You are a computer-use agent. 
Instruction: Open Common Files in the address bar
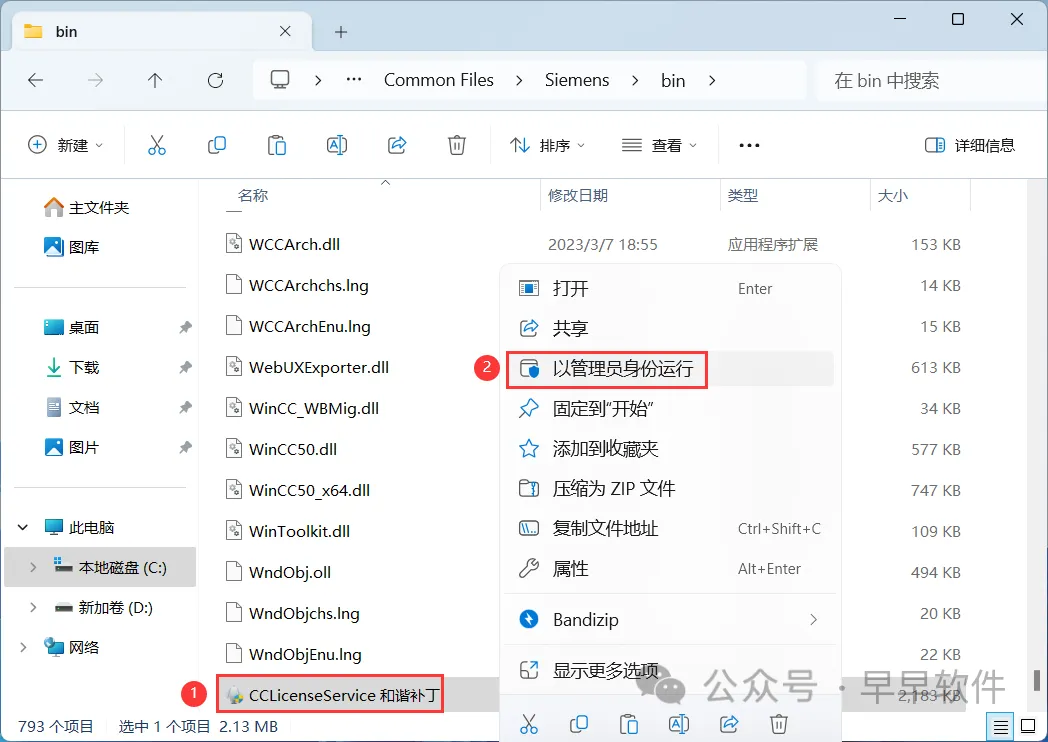pyautogui.click(x=438, y=80)
